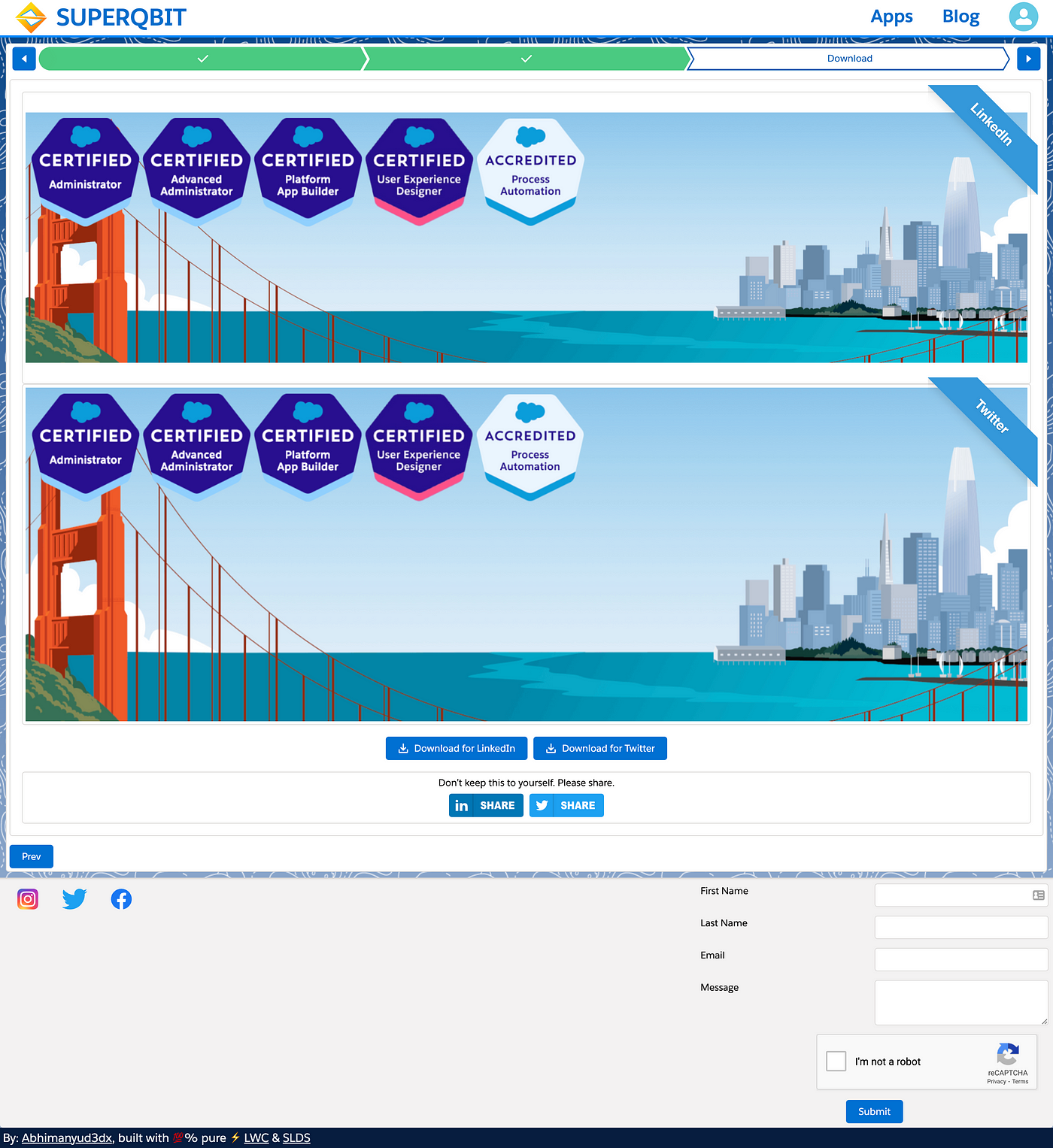1053x1148 pixels.
Task: Click Platform App Builder badge in LinkedIn banner
Action: (x=308, y=171)
